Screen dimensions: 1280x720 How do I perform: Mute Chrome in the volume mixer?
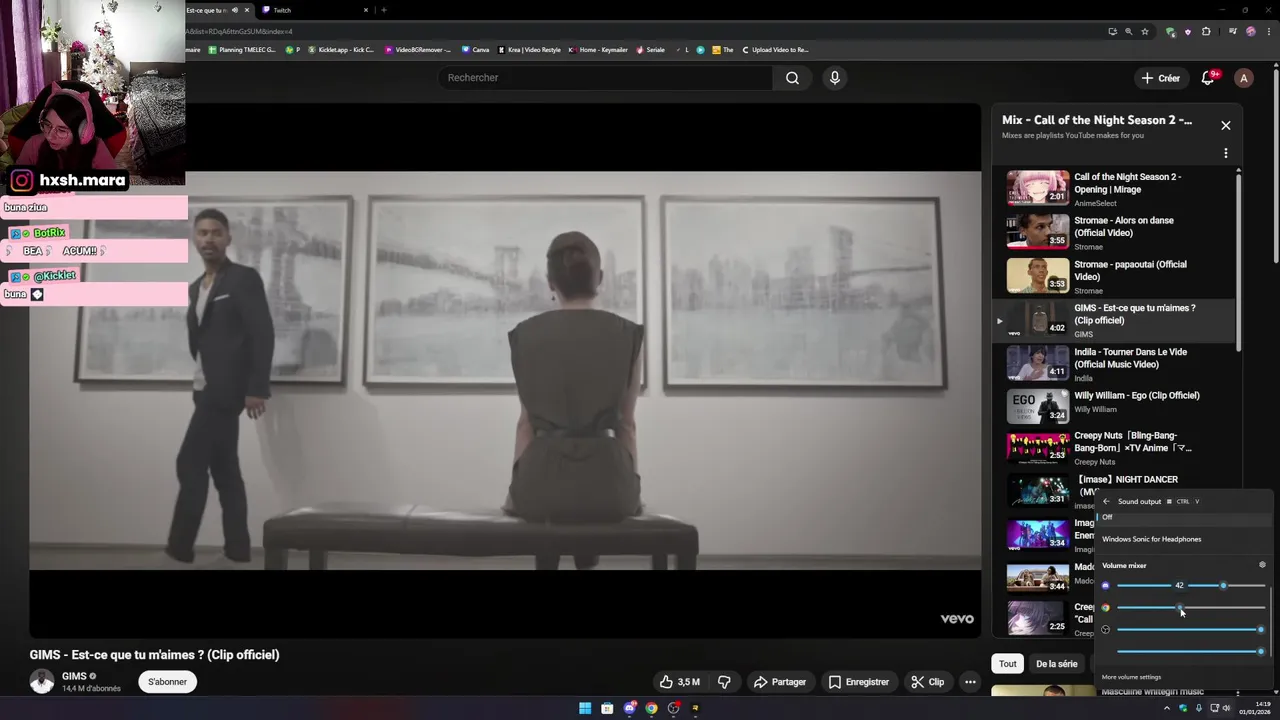(1105, 607)
